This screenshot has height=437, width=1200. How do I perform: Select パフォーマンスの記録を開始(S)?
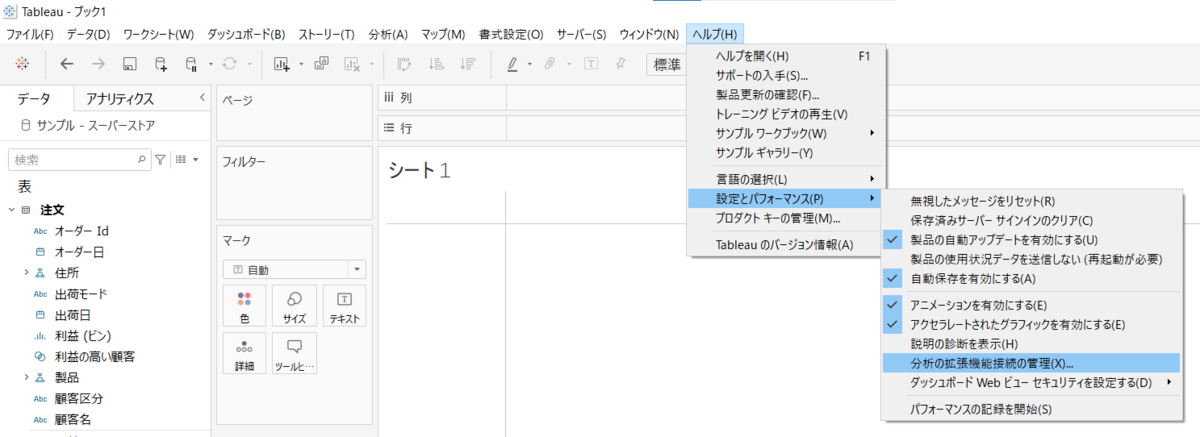[1033, 409]
